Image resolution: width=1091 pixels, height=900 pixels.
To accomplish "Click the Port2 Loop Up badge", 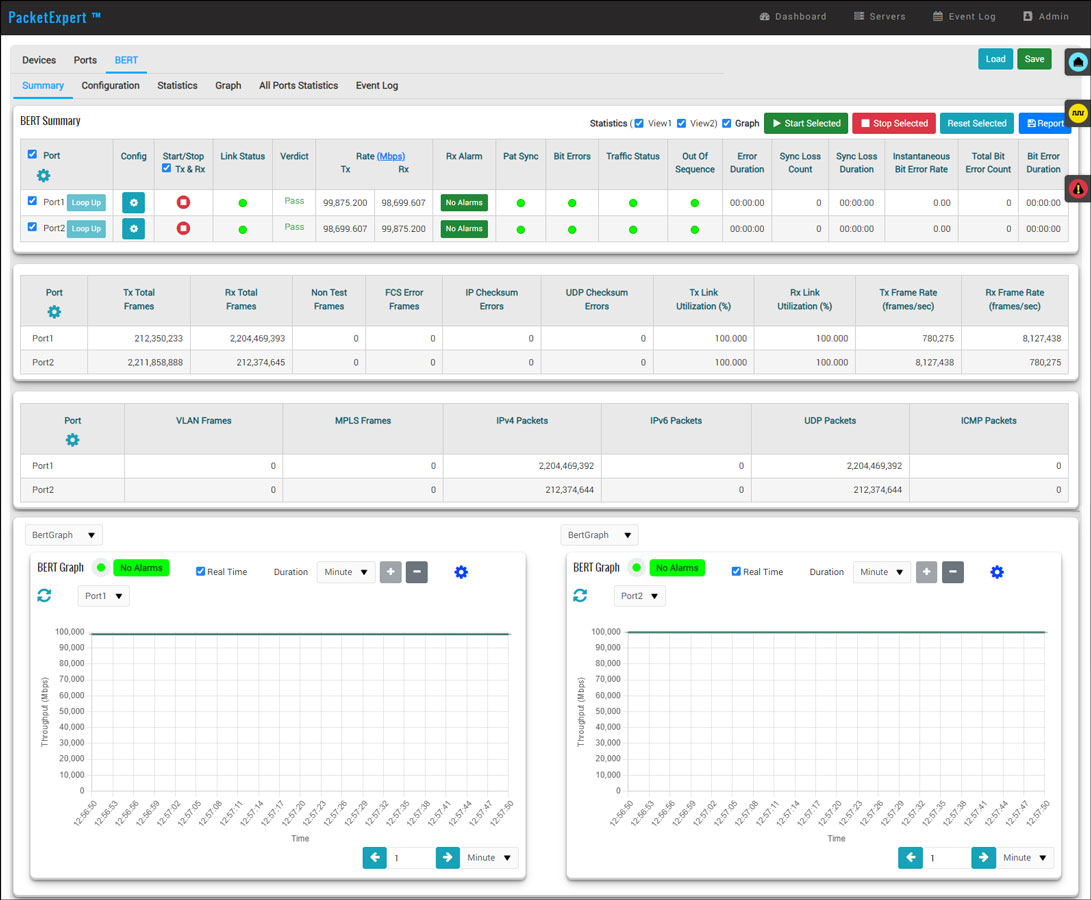I will click(86, 228).
